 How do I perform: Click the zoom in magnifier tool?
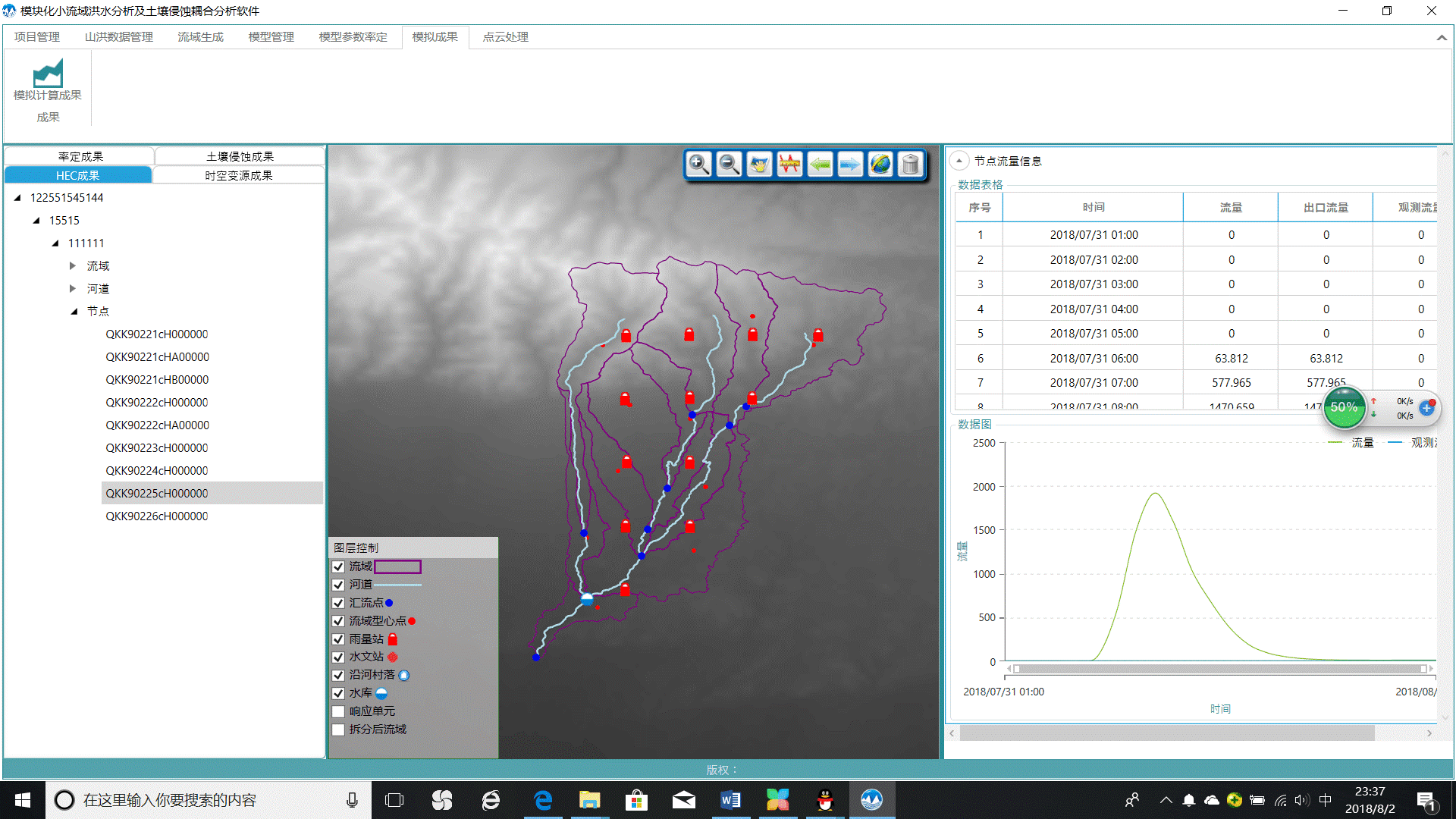(698, 164)
